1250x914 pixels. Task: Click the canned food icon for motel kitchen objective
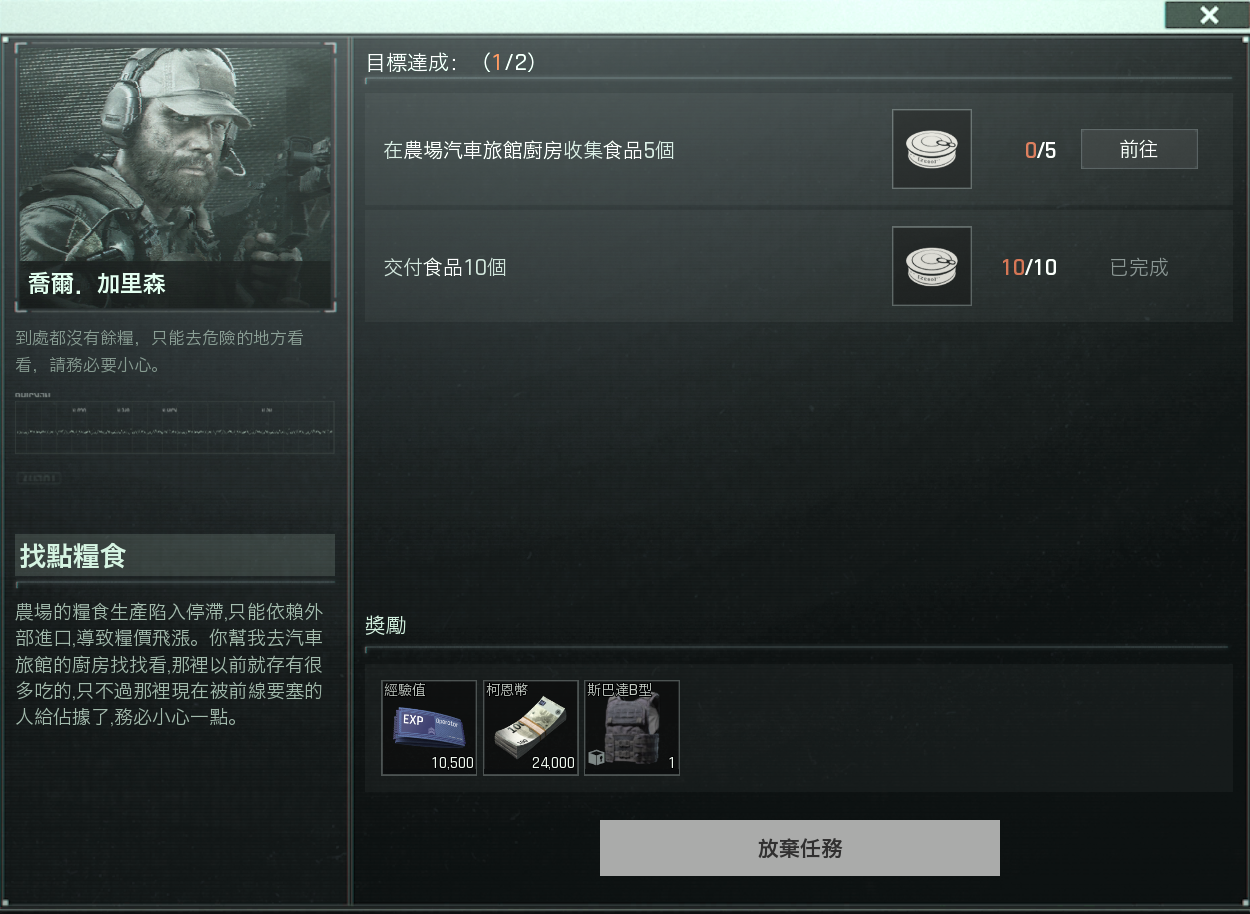[931, 149]
